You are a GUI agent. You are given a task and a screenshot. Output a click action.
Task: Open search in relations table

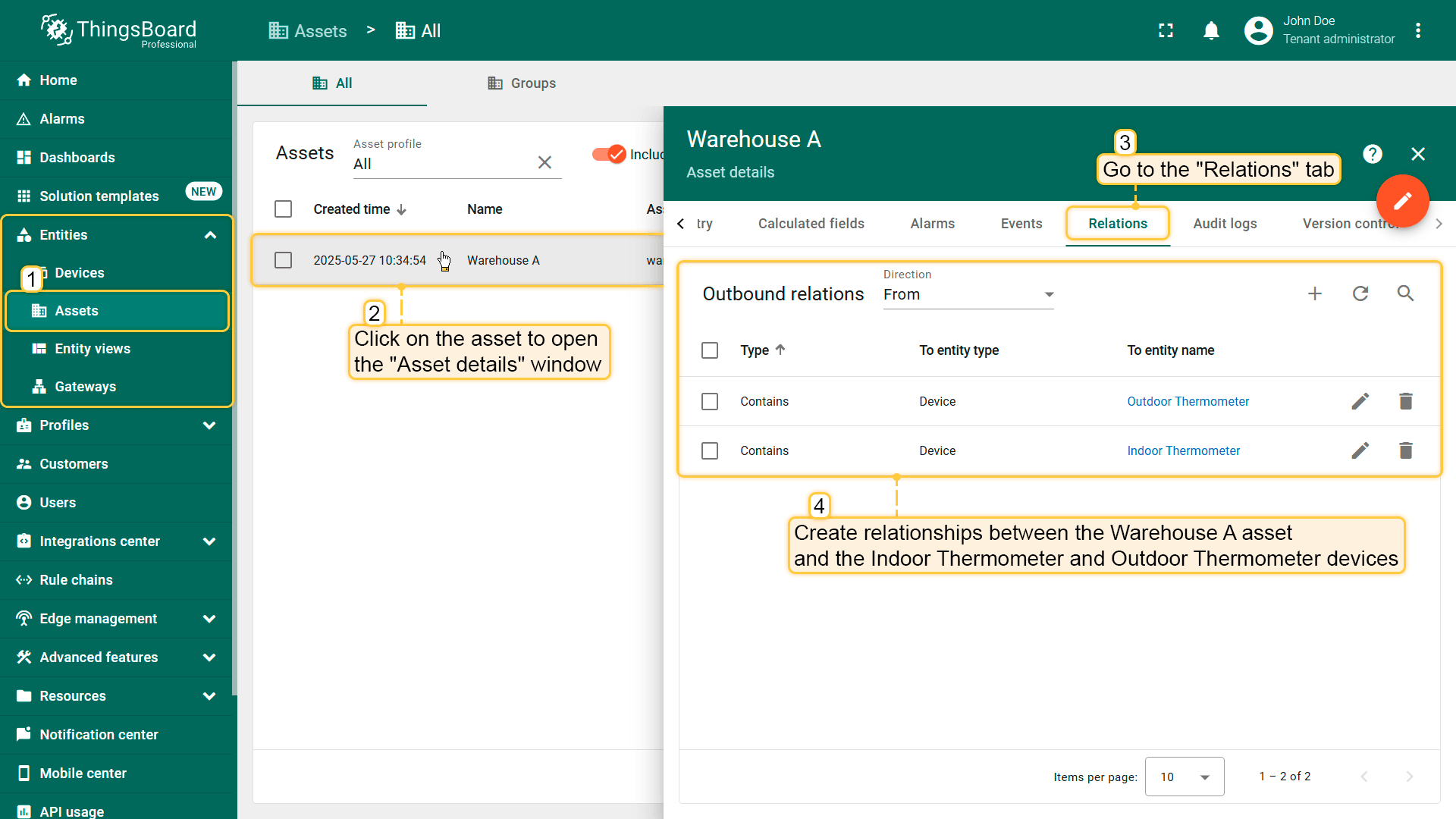pyautogui.click(x=1405, y=294)
